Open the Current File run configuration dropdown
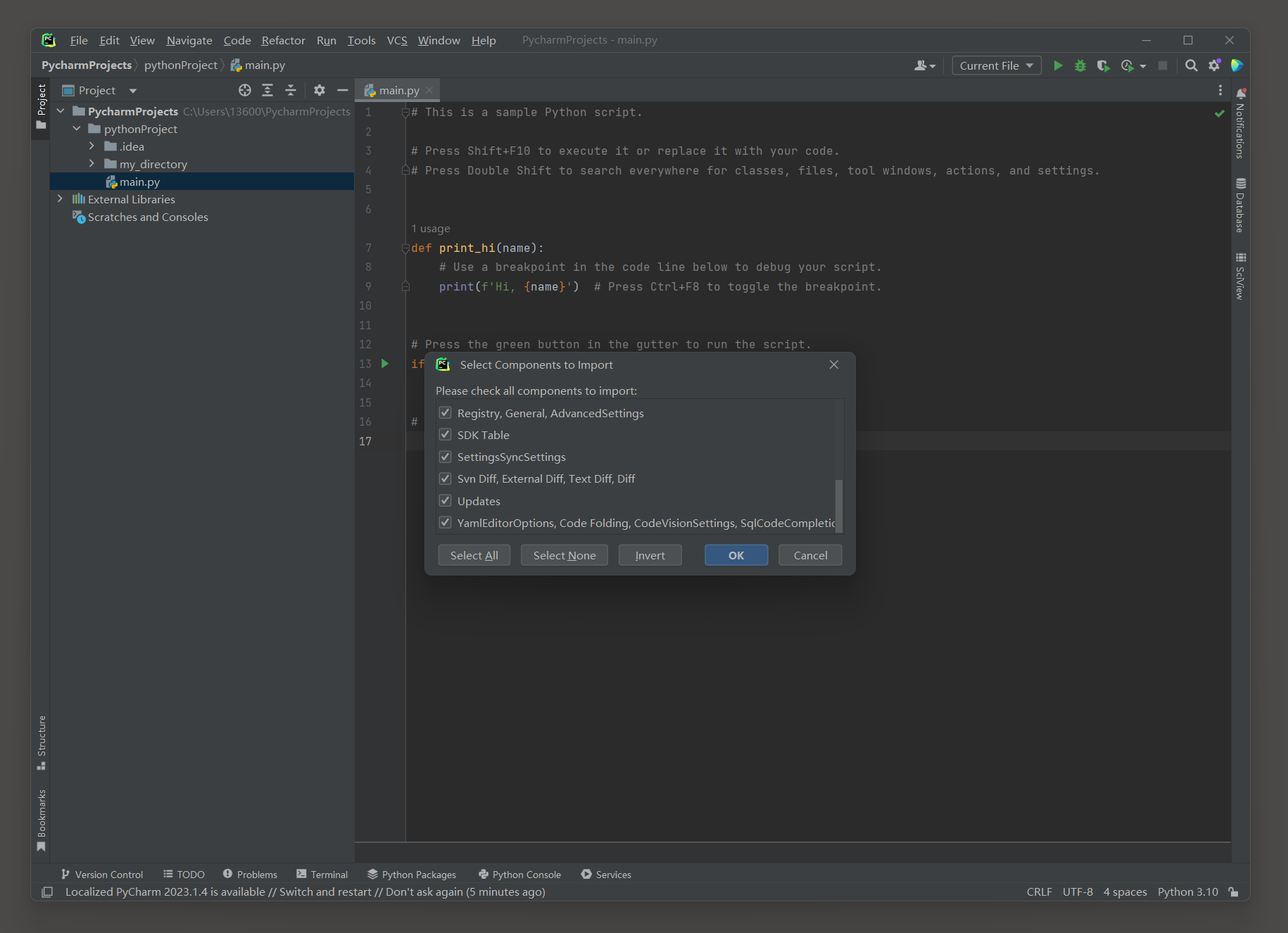This screenshot has height=933, width=1288. coord(997,65)
